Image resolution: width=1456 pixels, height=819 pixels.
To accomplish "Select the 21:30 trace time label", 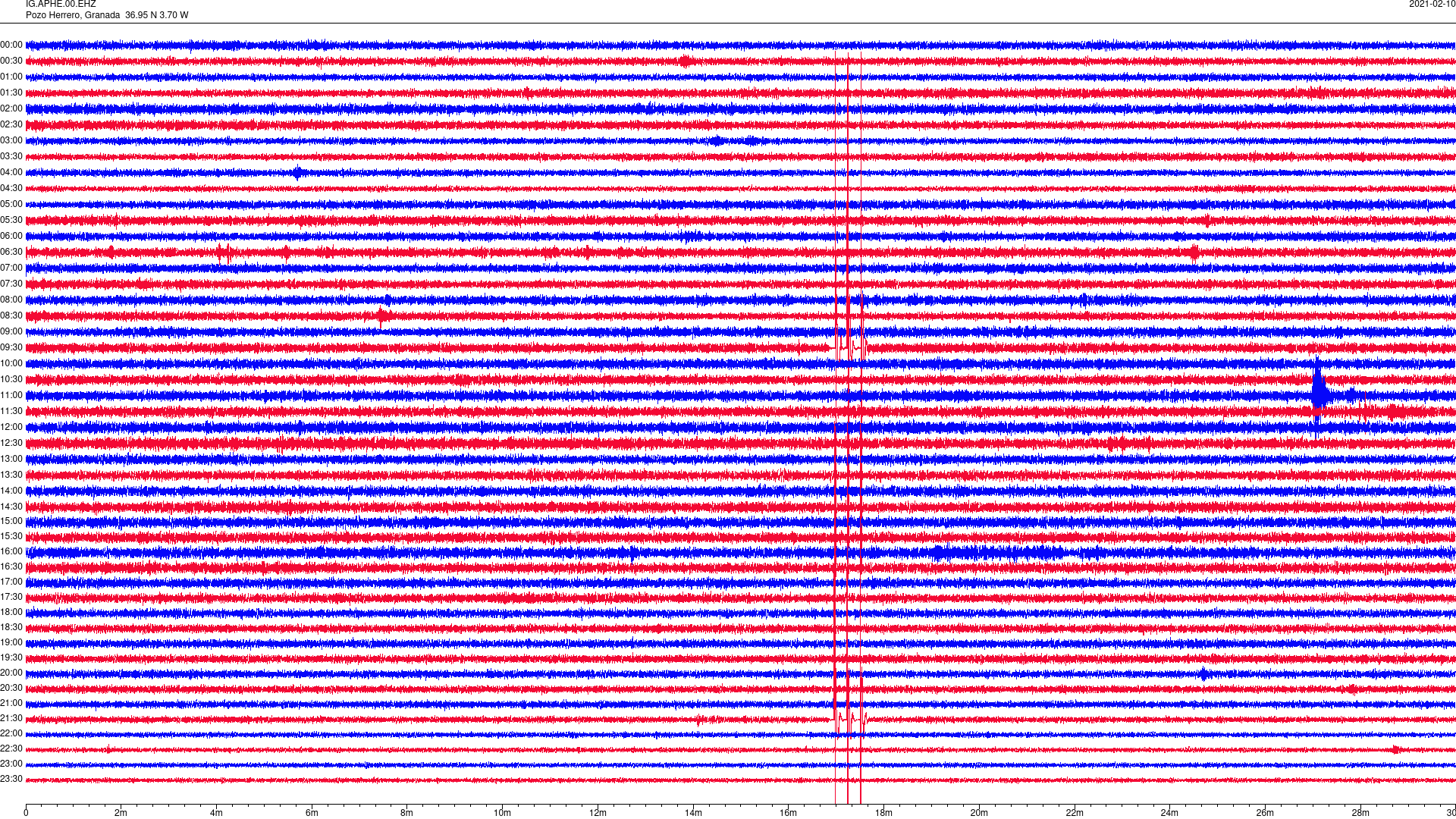I will coord(11,719).
